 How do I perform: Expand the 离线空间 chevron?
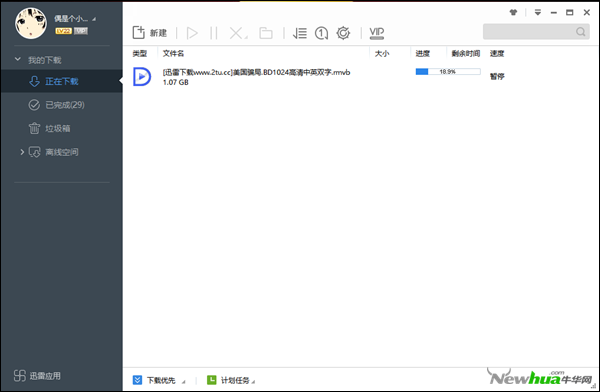point(22,152)
